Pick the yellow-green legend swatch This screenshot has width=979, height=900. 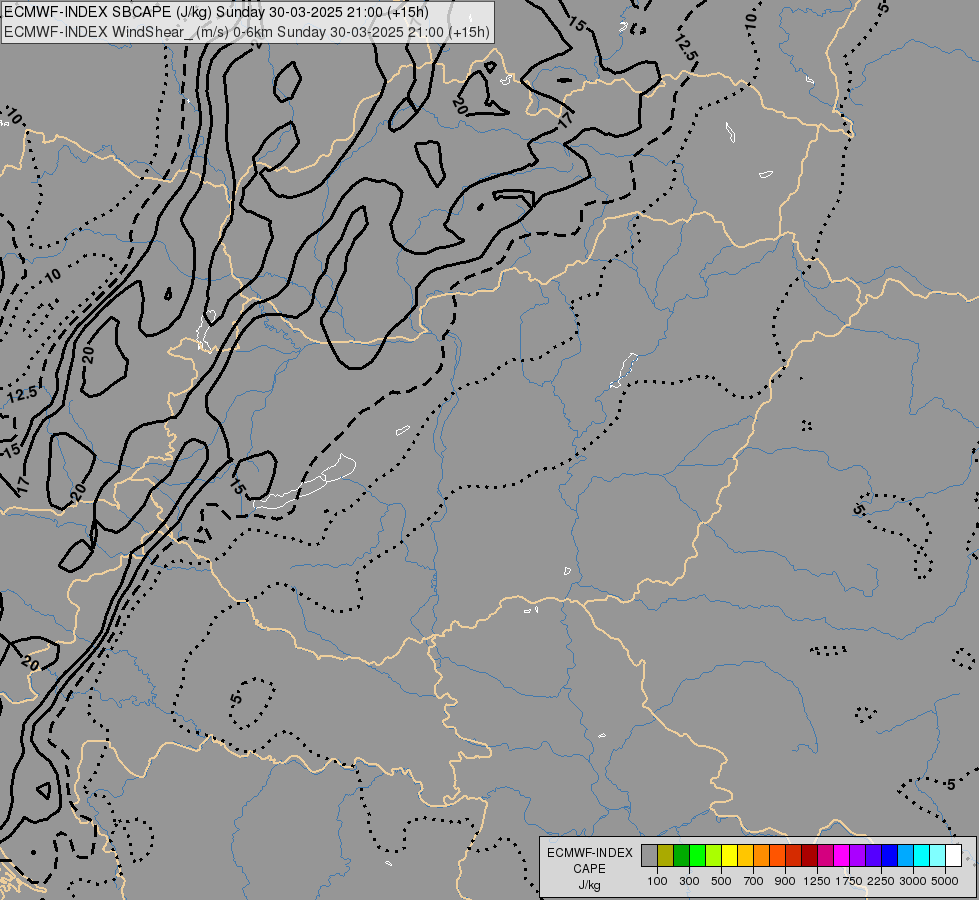point(714,855)
